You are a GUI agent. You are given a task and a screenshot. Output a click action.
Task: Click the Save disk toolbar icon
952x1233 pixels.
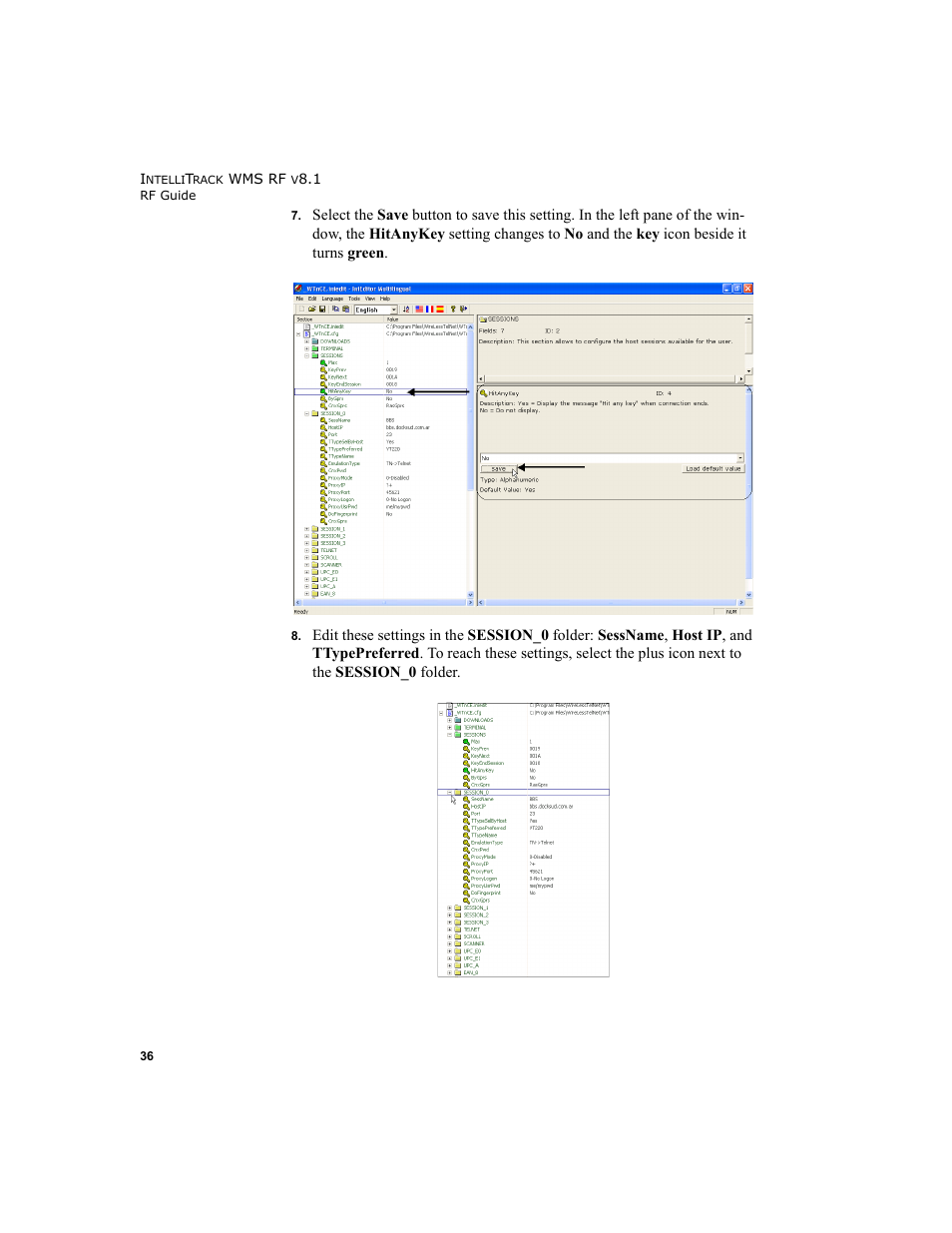click(322, 309)
